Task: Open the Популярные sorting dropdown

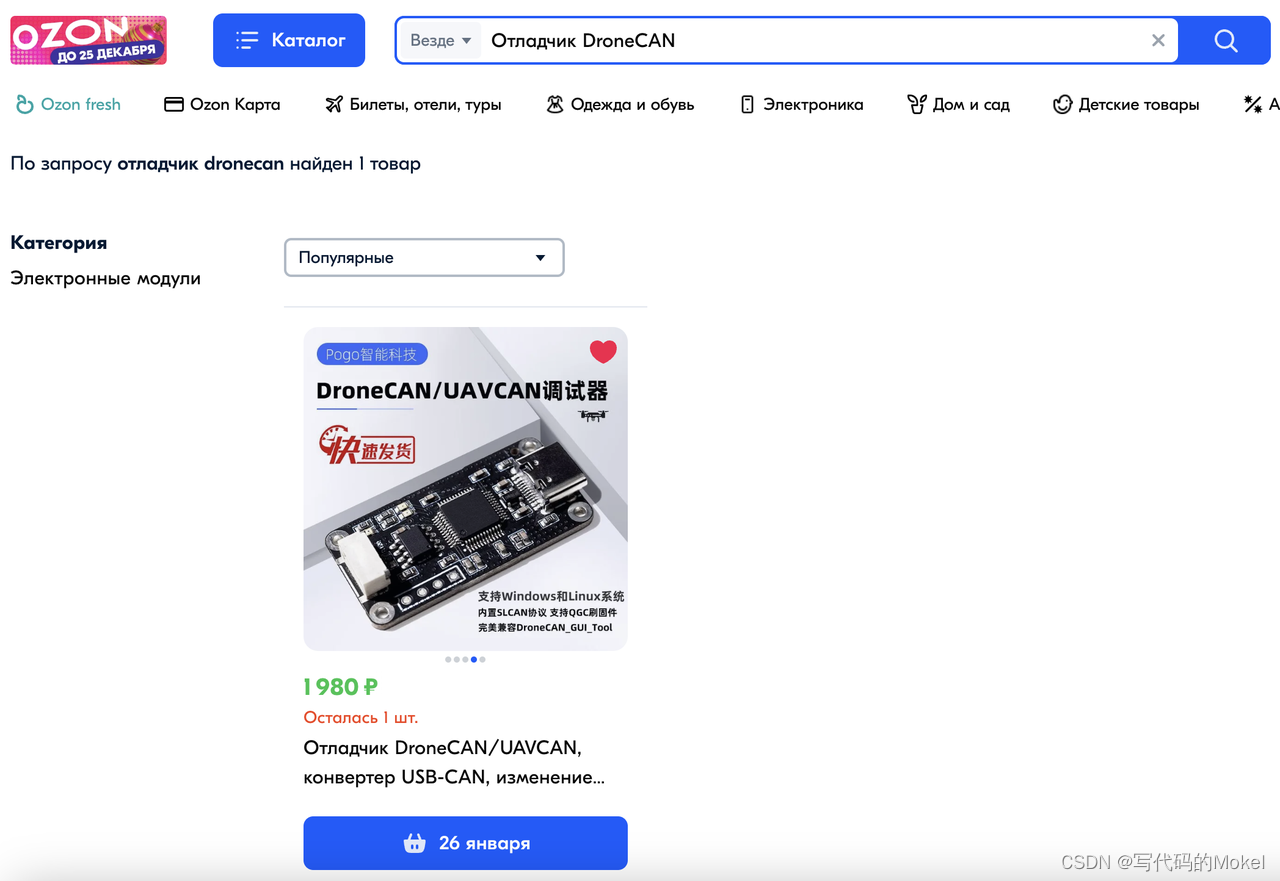Action: (424, 257)
